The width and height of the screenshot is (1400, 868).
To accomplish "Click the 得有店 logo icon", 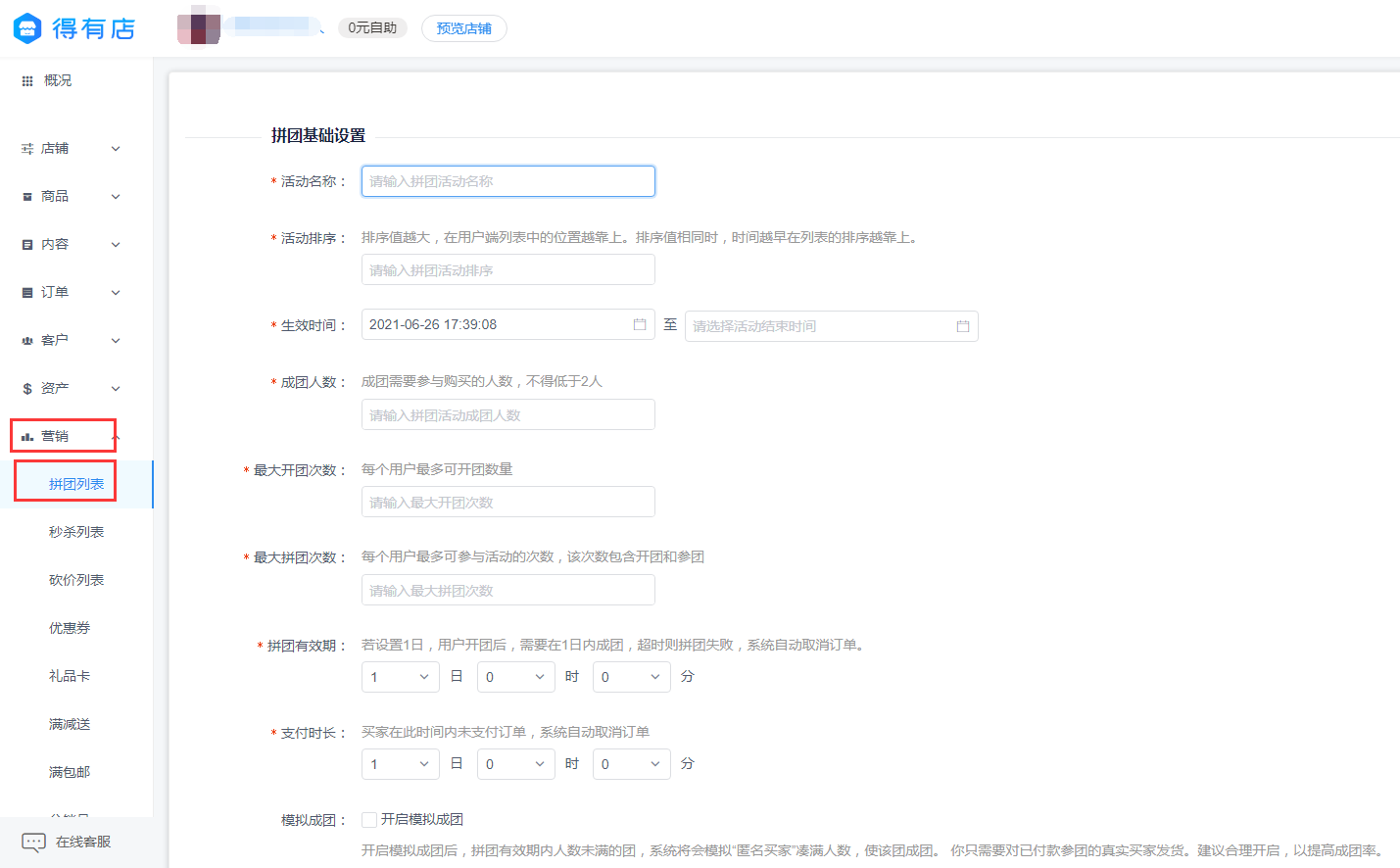I will 26,28.
